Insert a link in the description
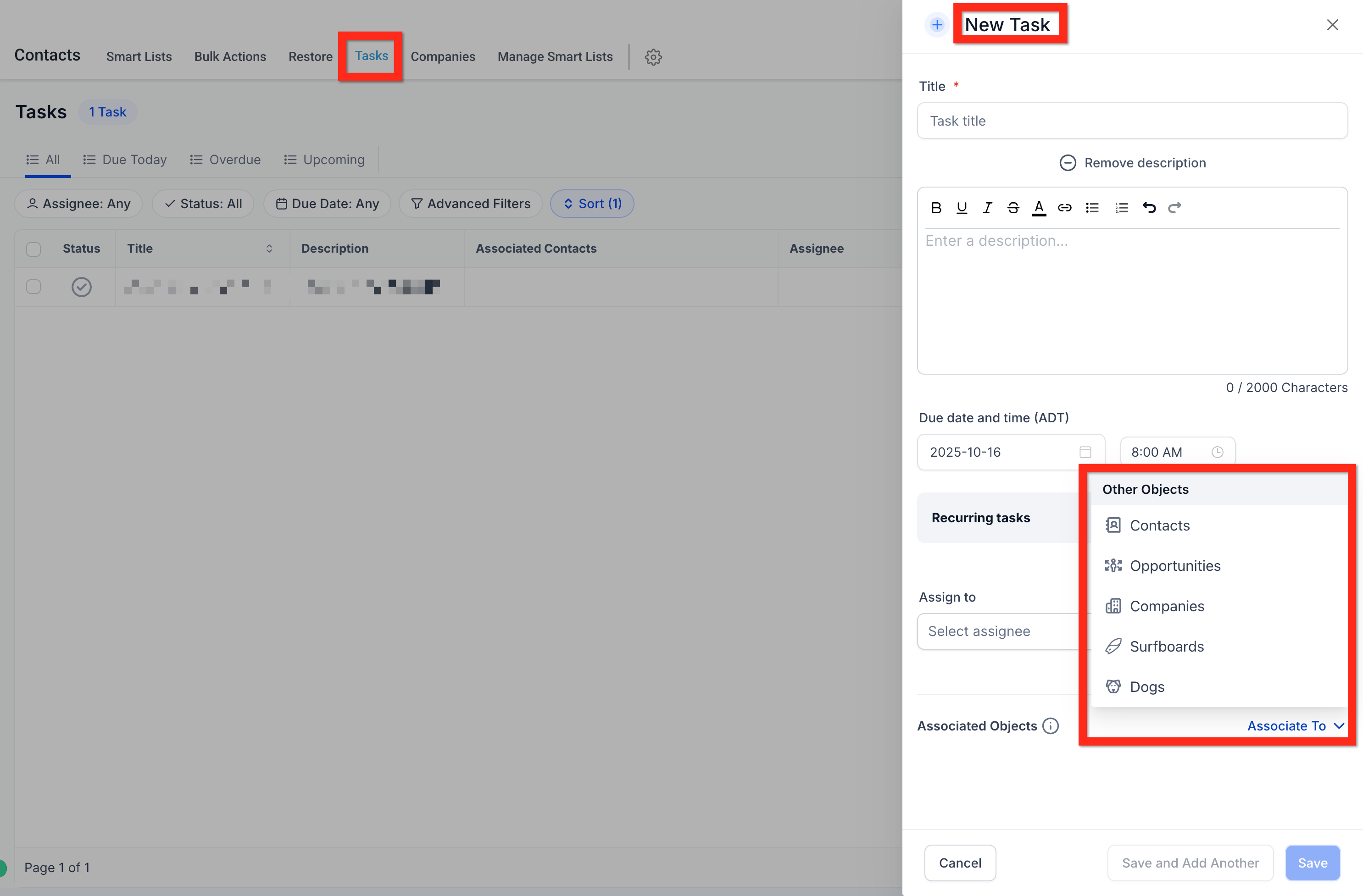The width and height of the screenshot is (1363, 896). coord(1064,208)
